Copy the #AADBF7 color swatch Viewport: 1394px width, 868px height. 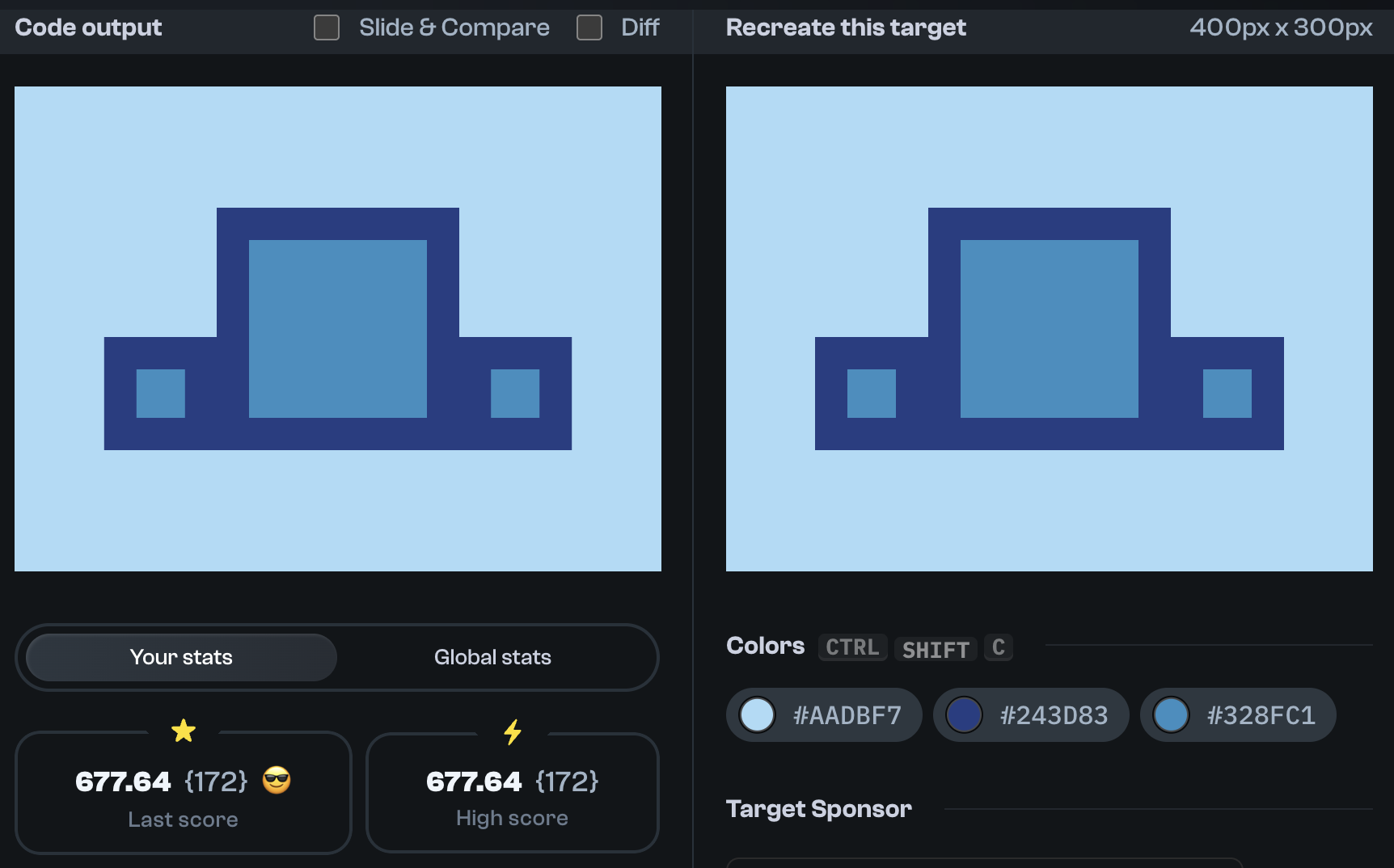[823, 714]
